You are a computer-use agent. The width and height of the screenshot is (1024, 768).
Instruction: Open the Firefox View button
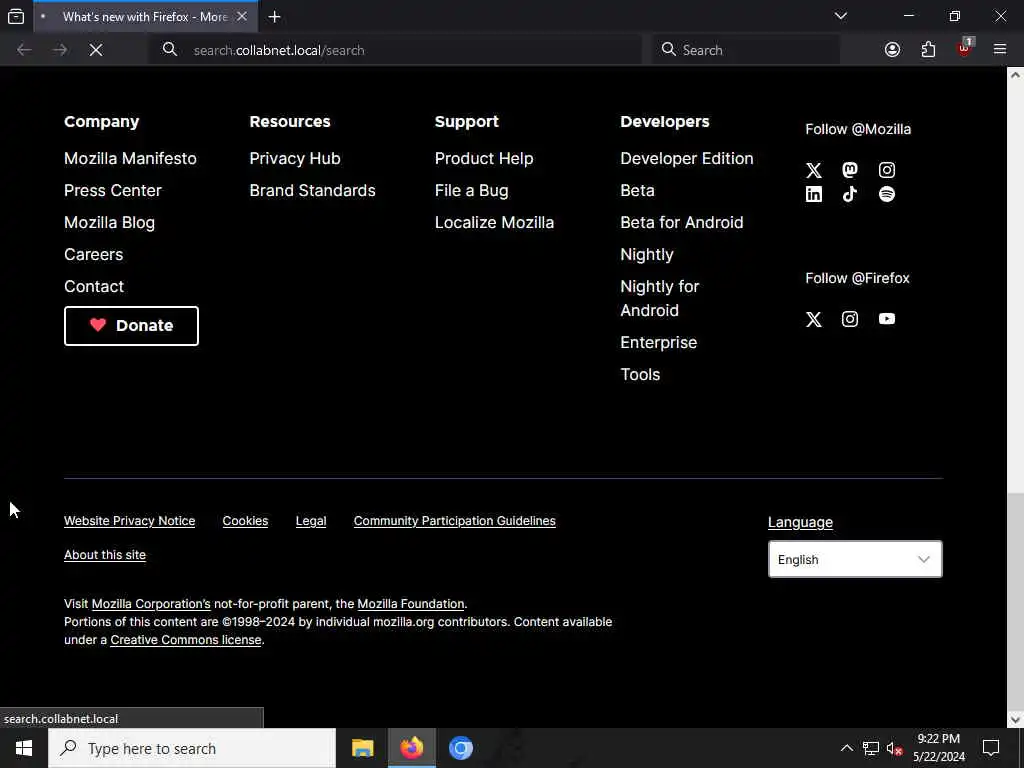click(x=16, y=16)
